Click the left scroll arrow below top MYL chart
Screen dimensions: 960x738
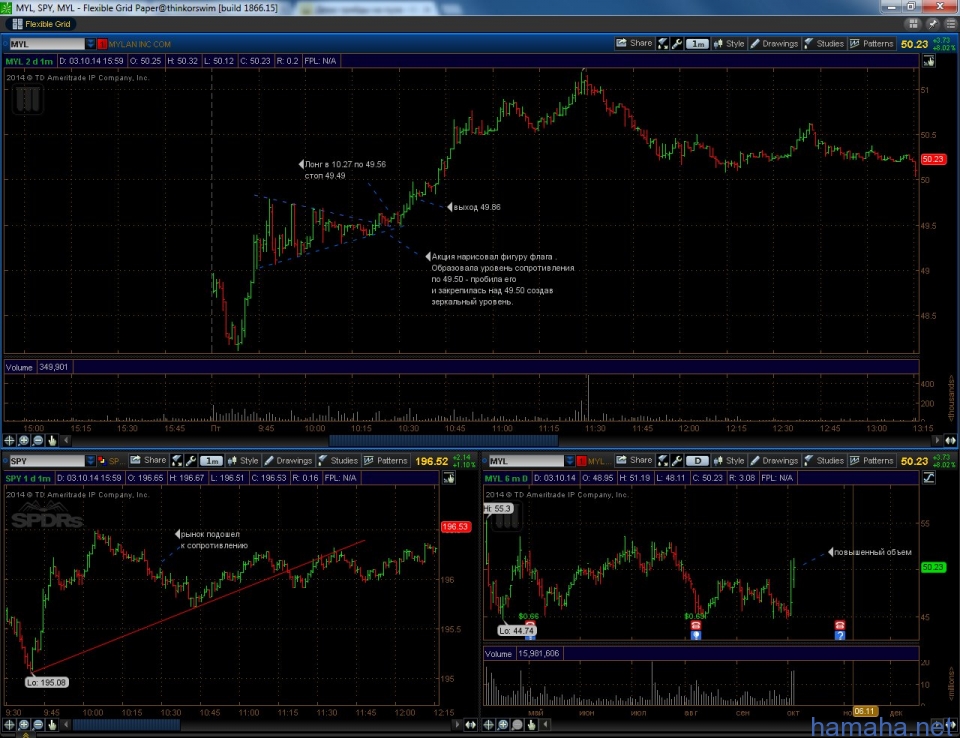[x=66, y=440]
